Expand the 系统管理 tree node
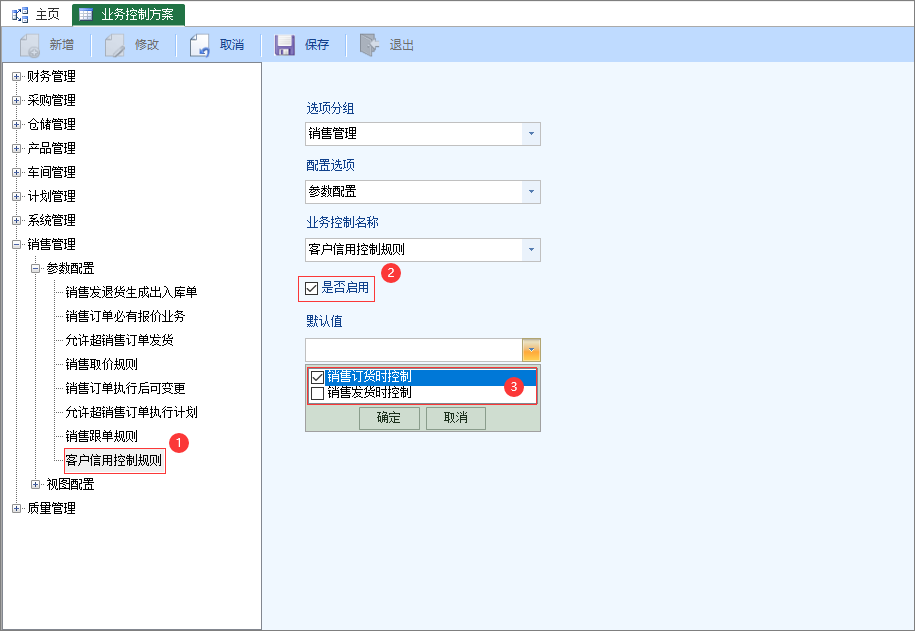 (x=16, y=221)
